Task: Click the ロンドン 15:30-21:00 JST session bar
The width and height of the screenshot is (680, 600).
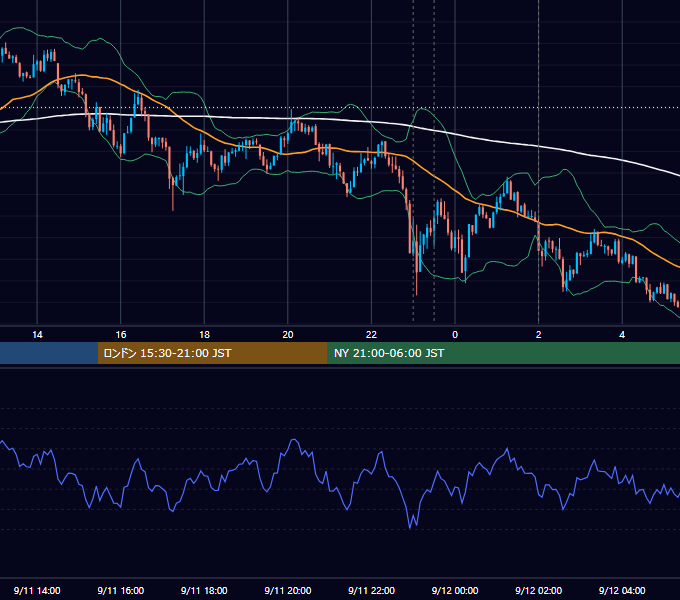Action: click(x=212, y=353)
